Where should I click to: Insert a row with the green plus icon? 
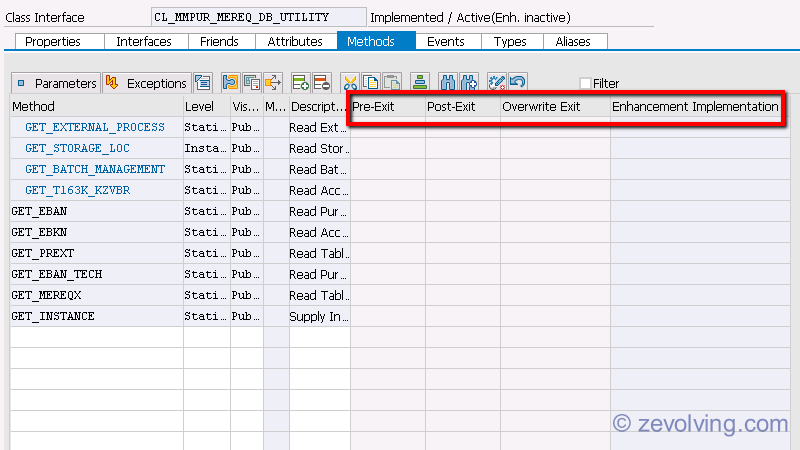click(x=300, y=83)
